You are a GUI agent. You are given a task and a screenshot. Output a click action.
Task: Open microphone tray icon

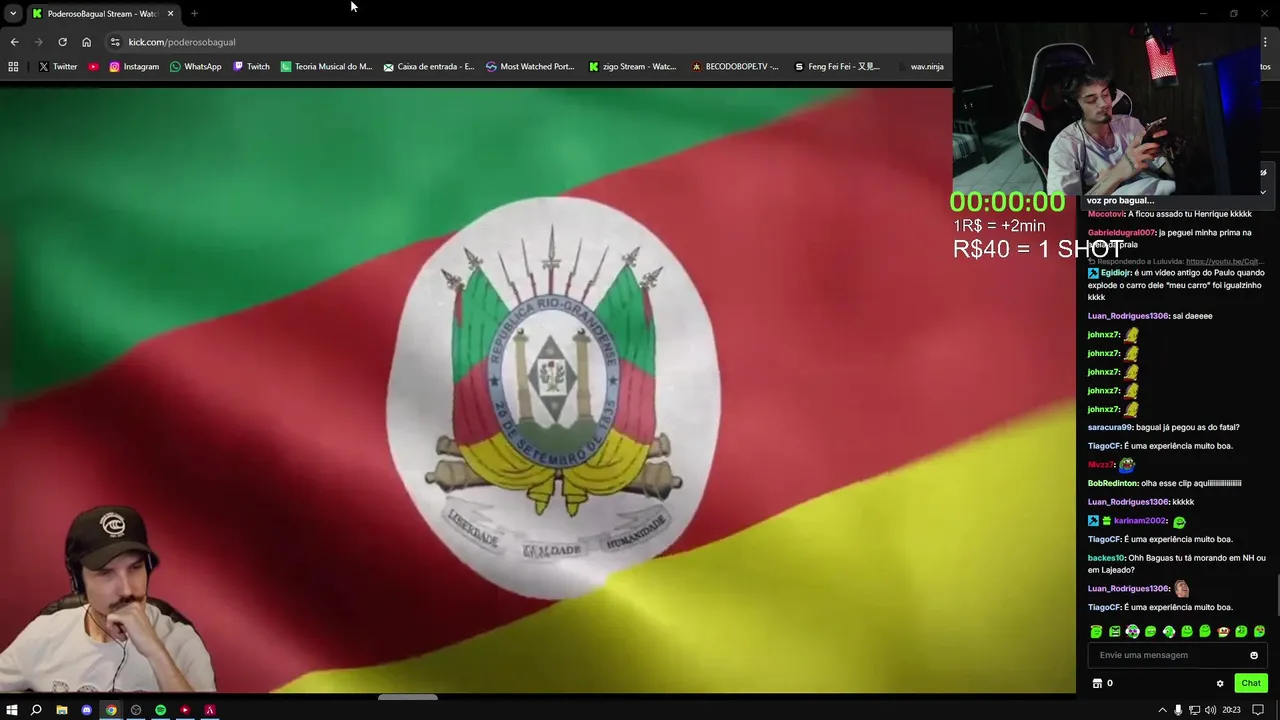(1178, 710)
